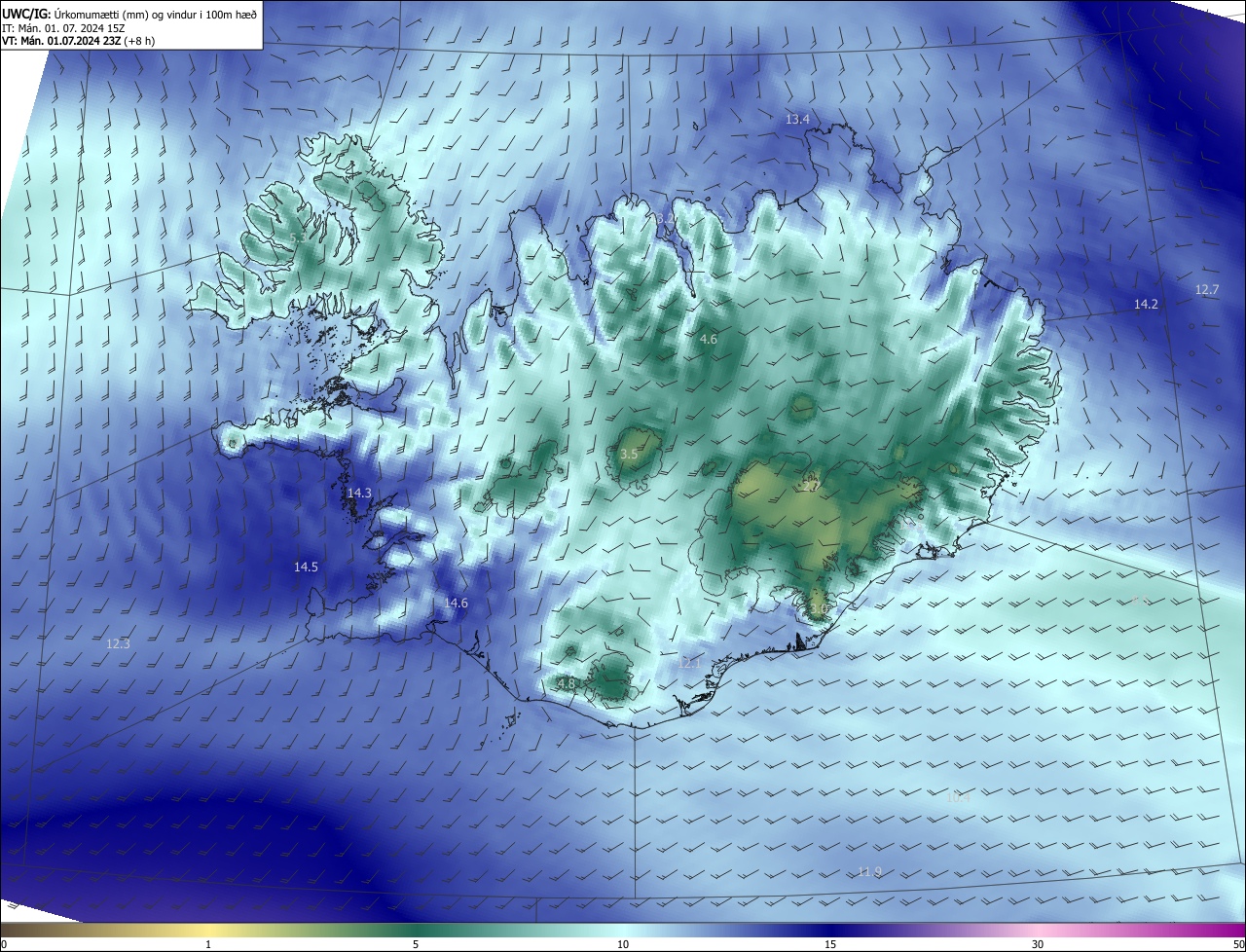Click the '3.5' value on the map
This screenshot has width=1246, height=952.
(629, 454)
